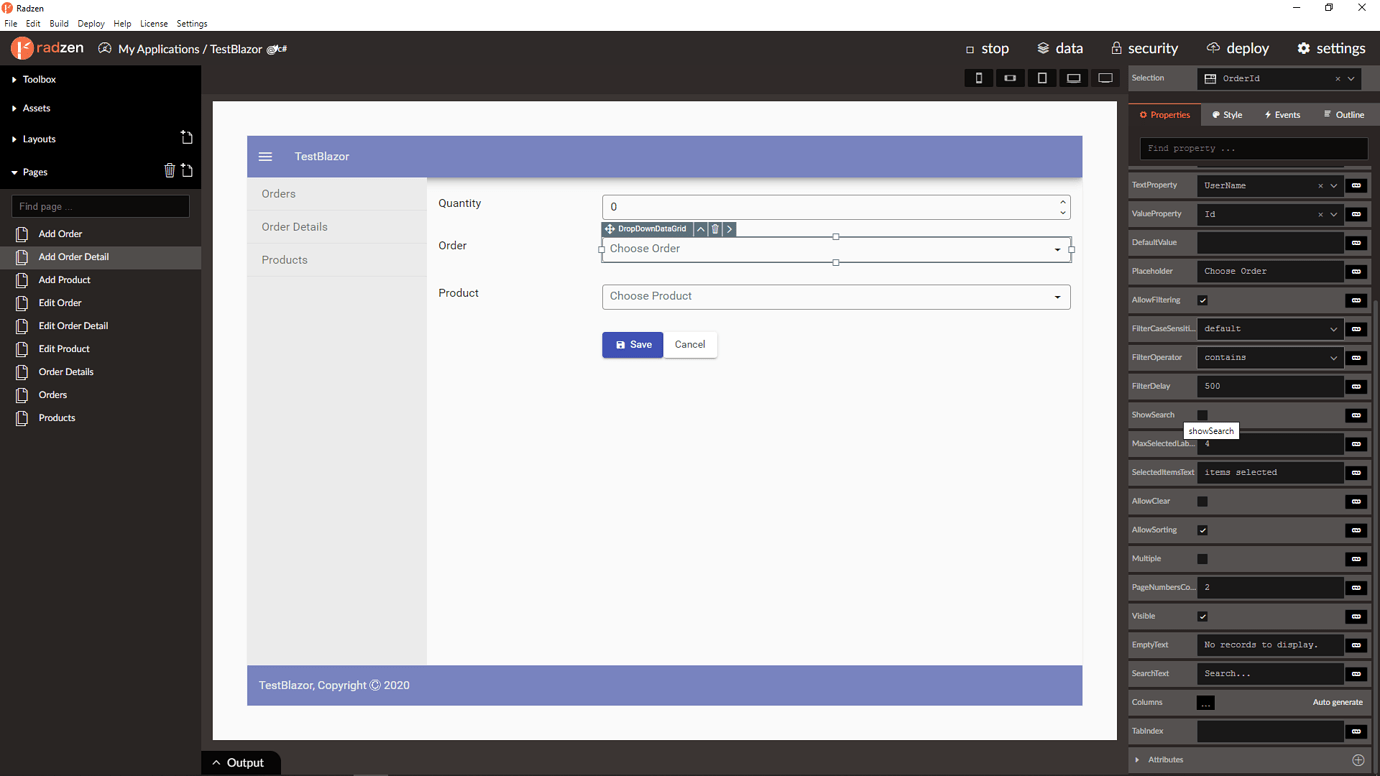The image size is (1380, 776).
Task: Click data-bind icon for Placeholder
Action: point(1356,271)
